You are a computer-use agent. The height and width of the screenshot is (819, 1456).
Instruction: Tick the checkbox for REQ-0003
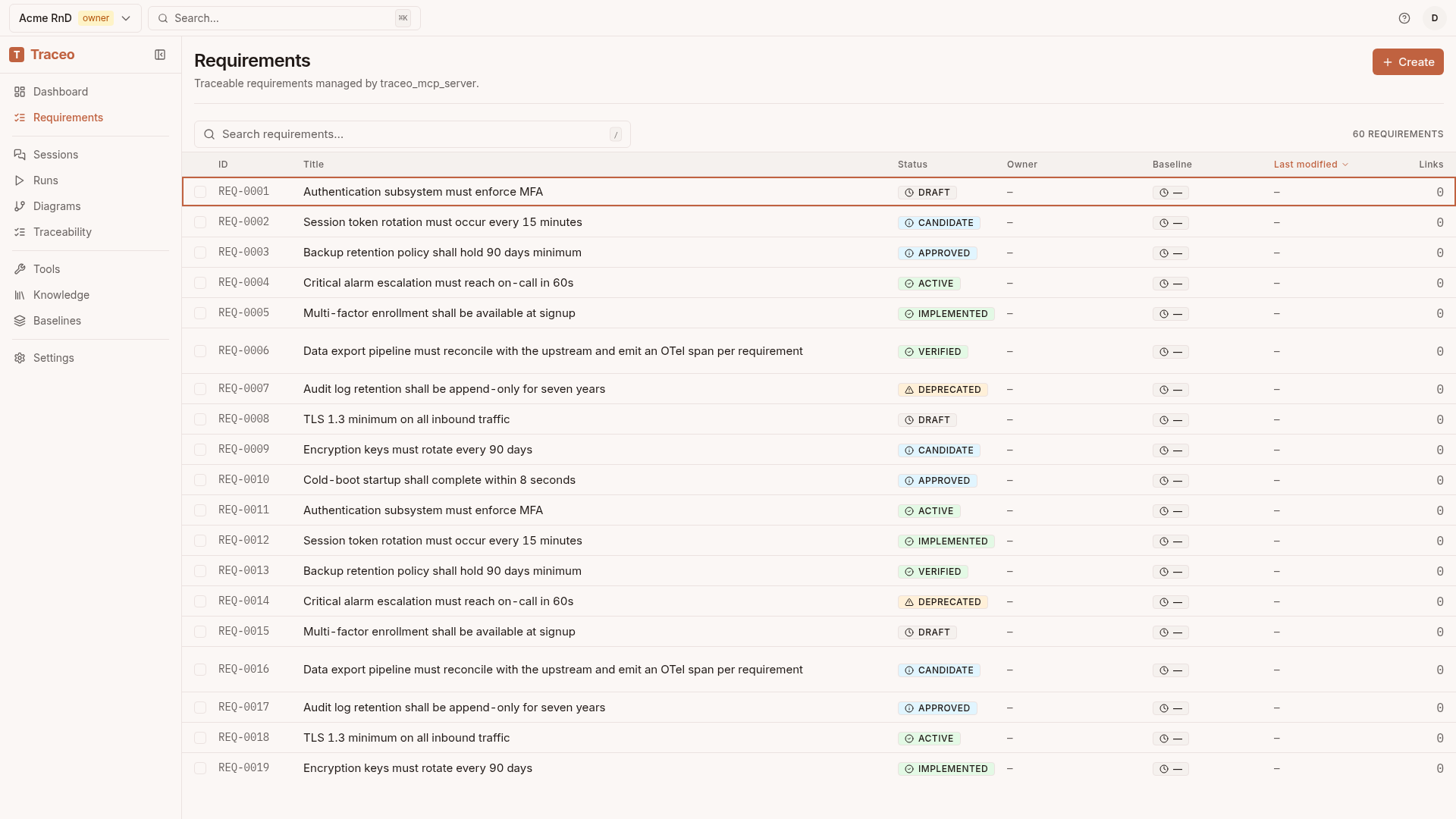(x=200, y=253)
